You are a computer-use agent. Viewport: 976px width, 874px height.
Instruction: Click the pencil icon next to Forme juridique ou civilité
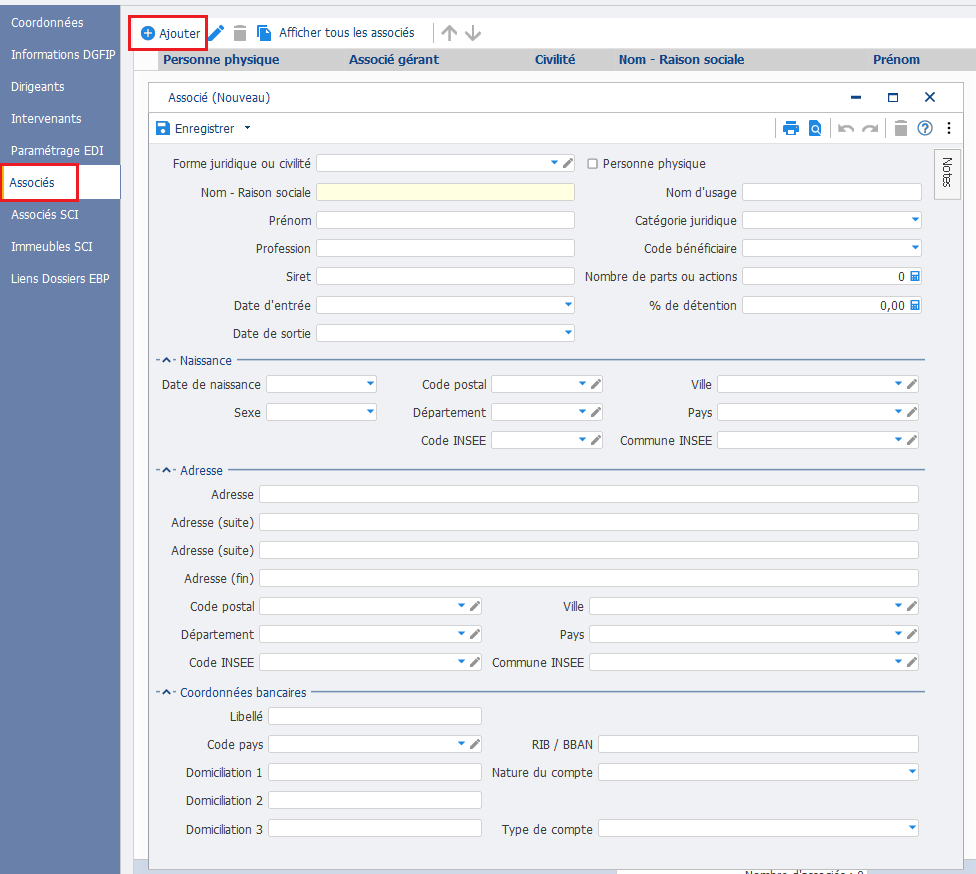pyautogui.click(x=568, y=163)
